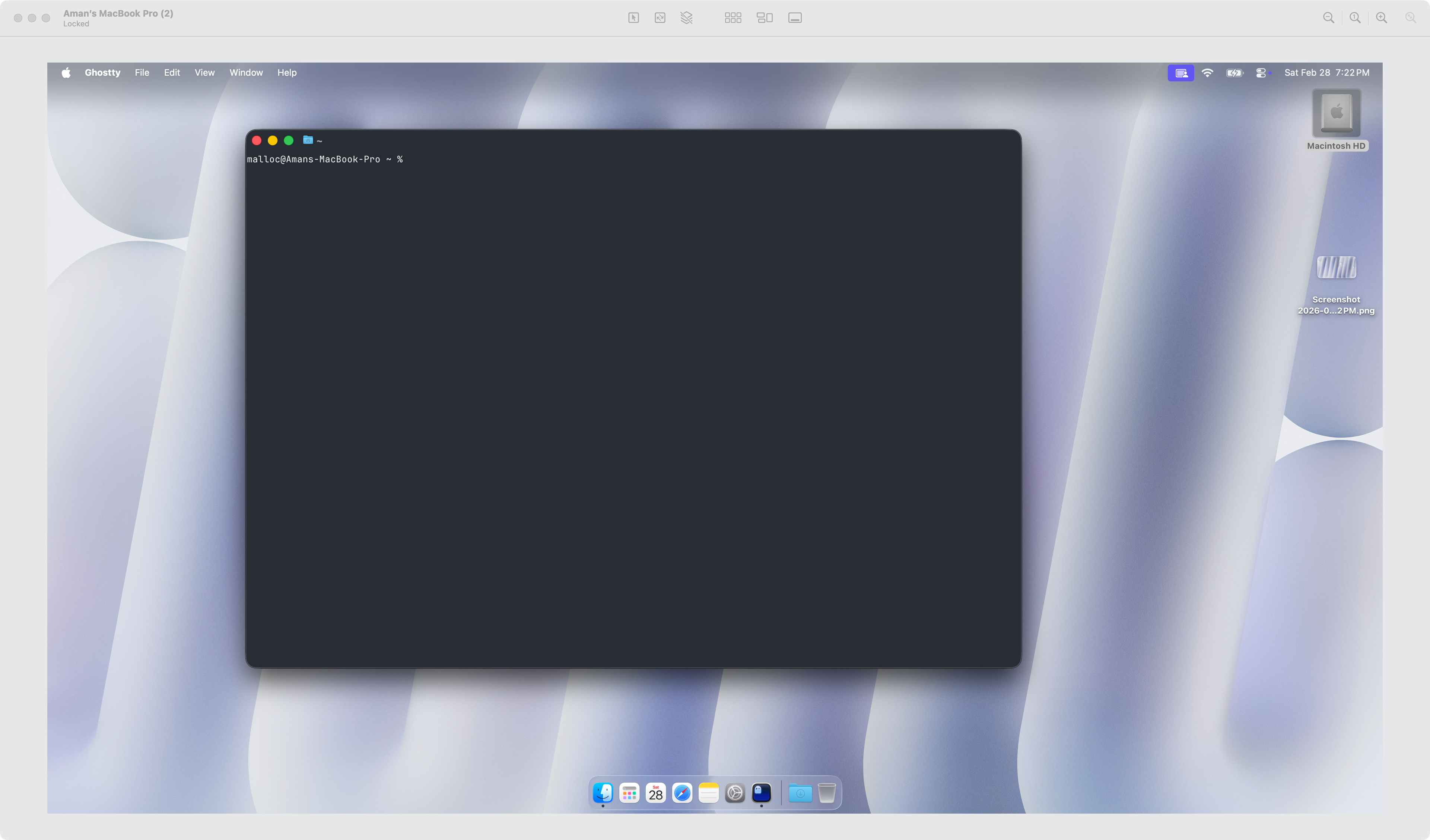Open Ghostty from the Dock

(x=762, y=793)
